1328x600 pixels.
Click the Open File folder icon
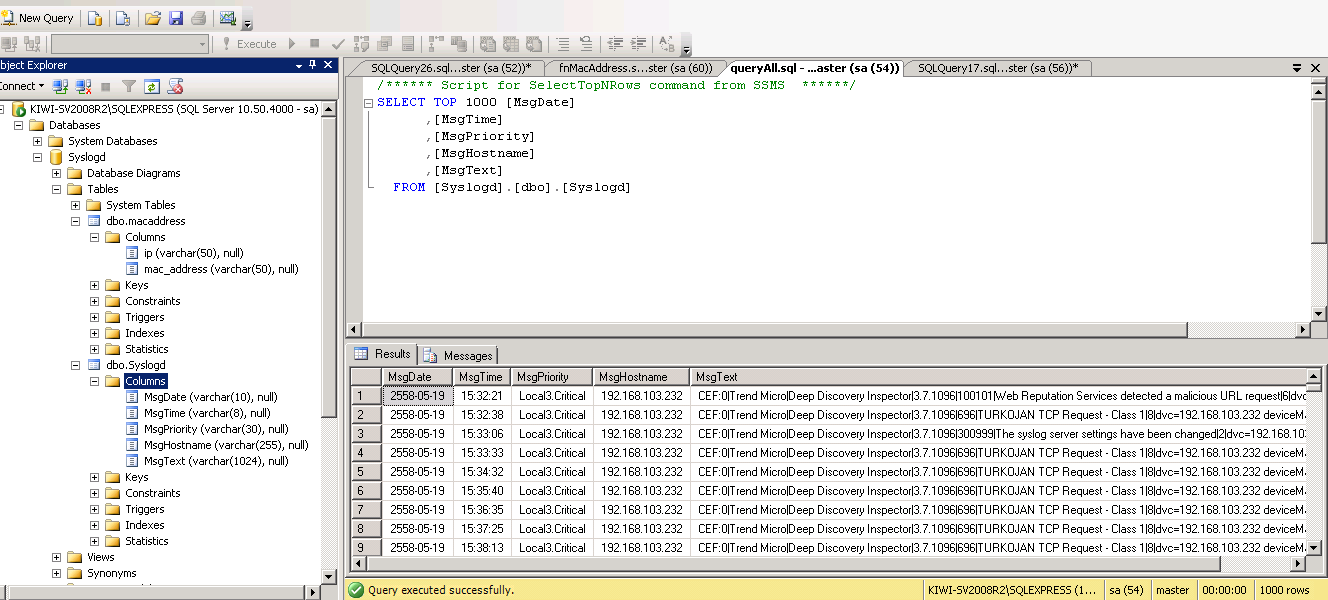(x=153, y=18)
